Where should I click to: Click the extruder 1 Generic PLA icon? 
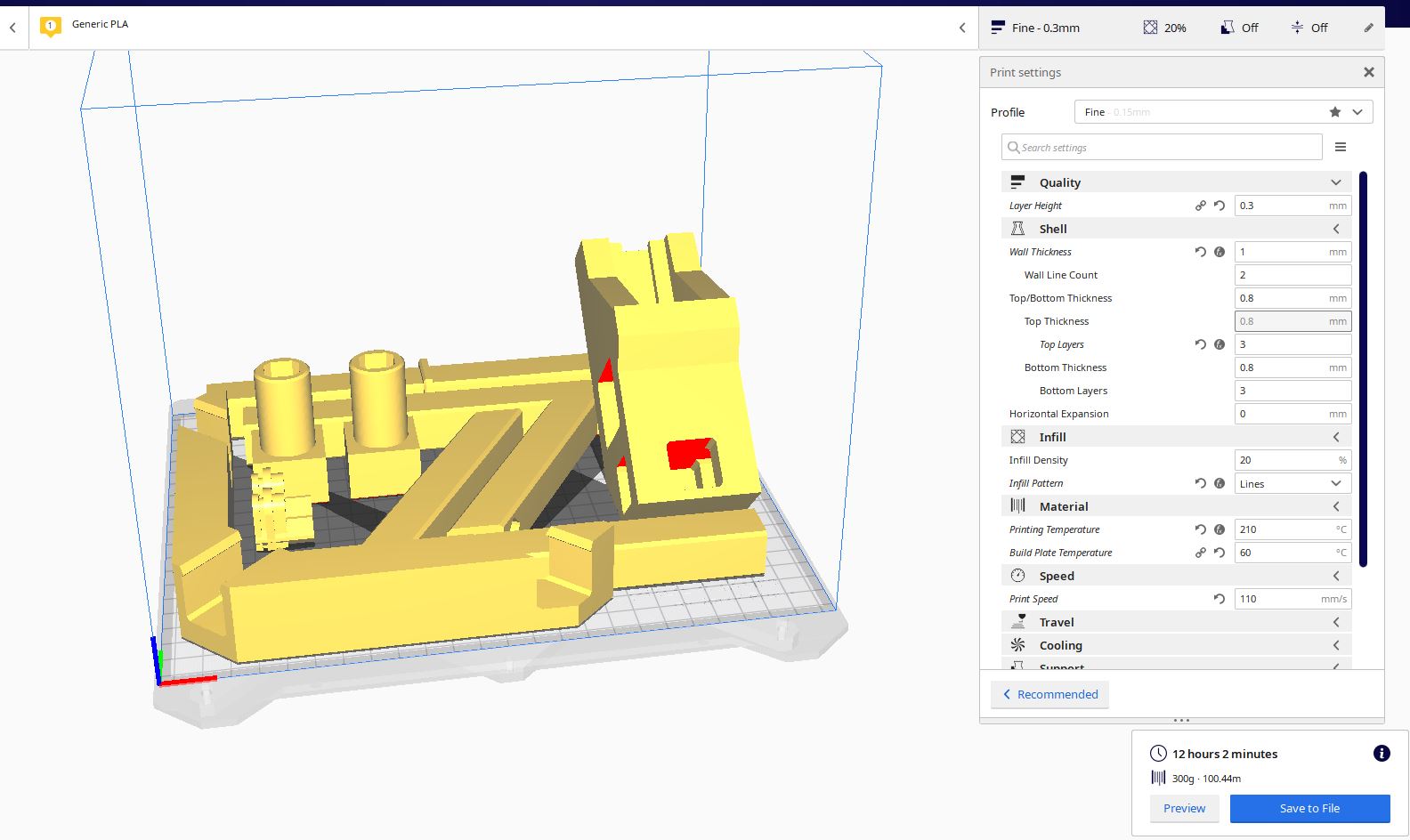pos(50,27)
